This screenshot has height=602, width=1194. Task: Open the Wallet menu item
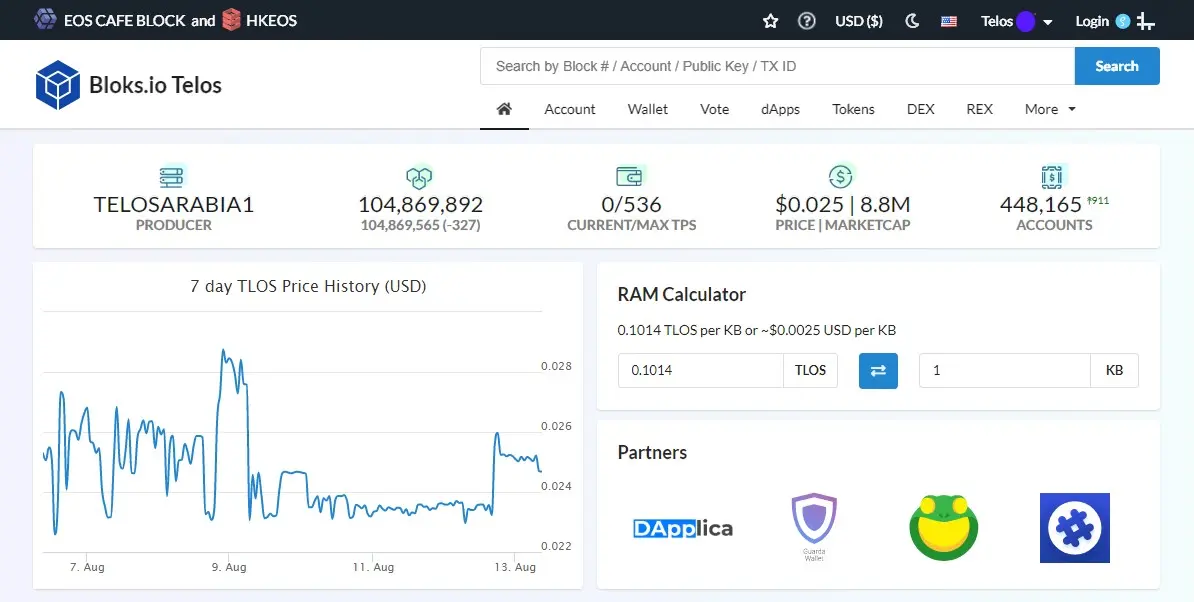[x=647, y=109]
